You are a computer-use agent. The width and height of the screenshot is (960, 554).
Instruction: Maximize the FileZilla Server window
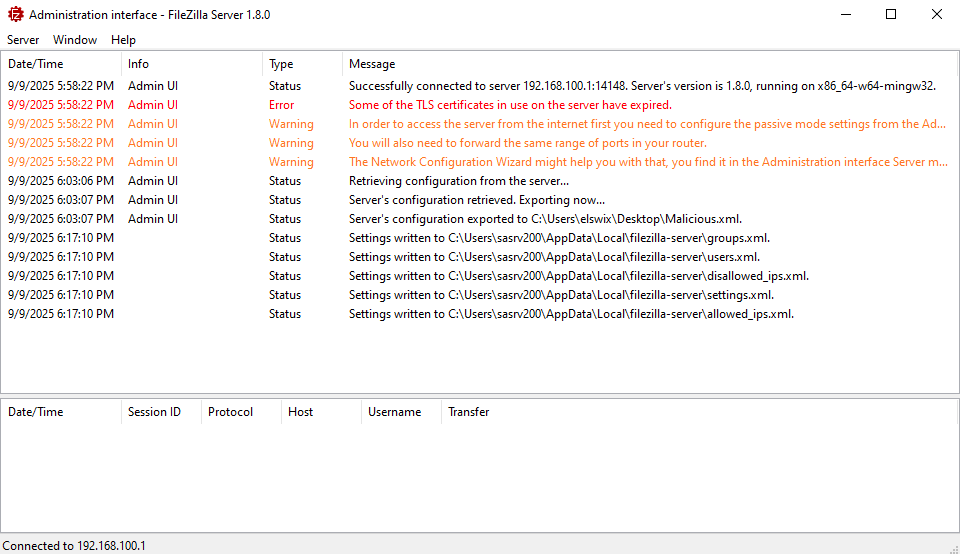pyautogui.click(x=891, y=14)
